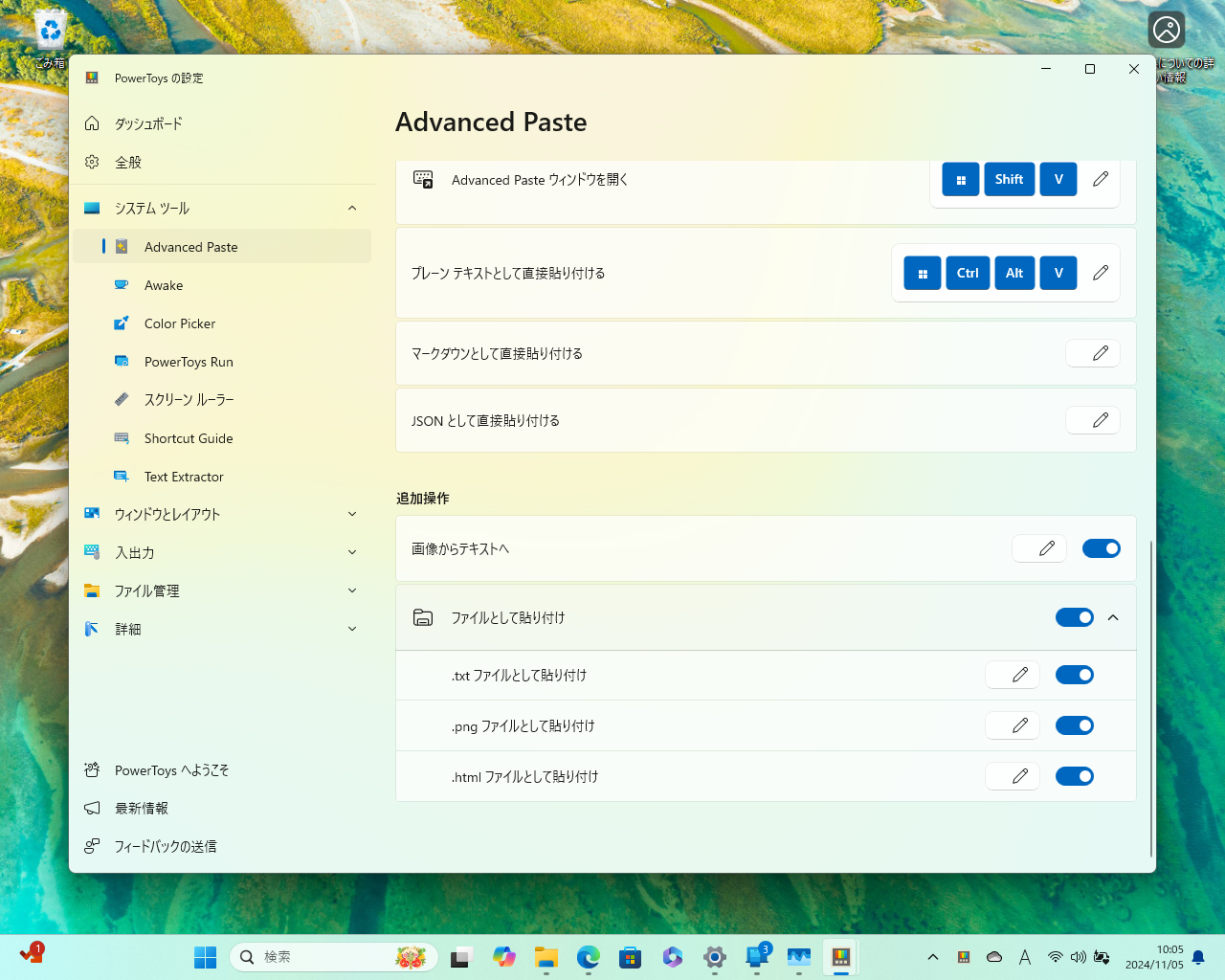
Task: Open the ダッシュボード page from the sidebar
Action: tap(222, 123)
